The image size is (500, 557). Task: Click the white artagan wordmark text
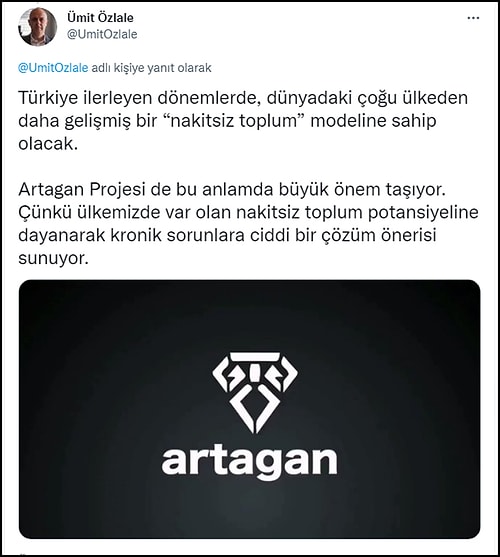tap(250, 461)
